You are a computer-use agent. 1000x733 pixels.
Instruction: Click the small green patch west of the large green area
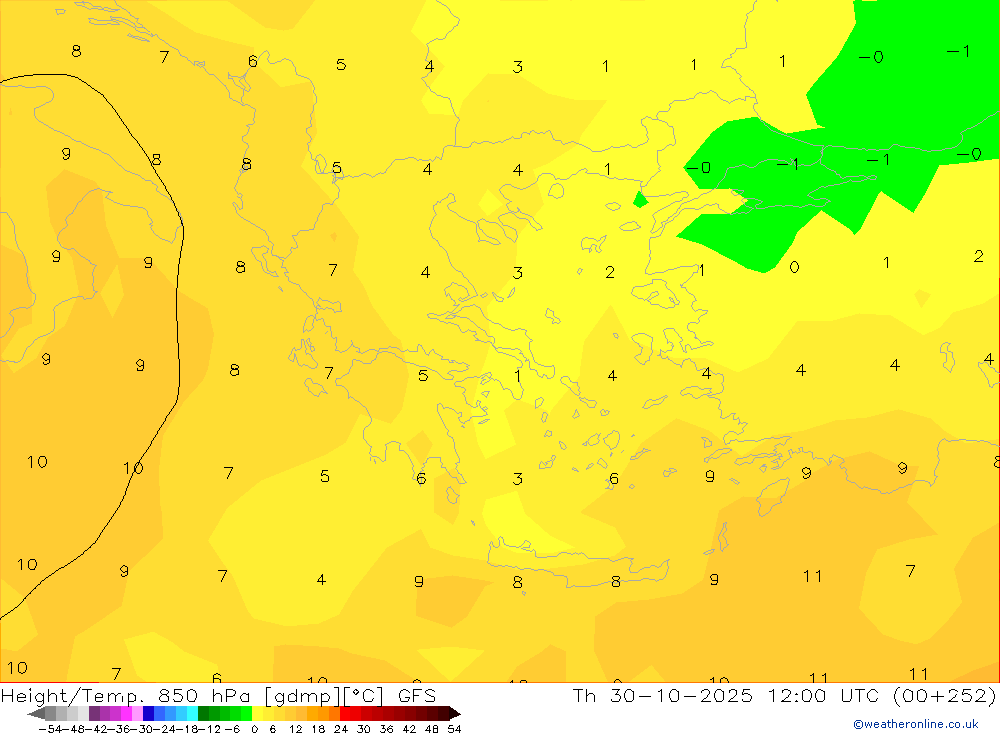click(x=640, y=200)
